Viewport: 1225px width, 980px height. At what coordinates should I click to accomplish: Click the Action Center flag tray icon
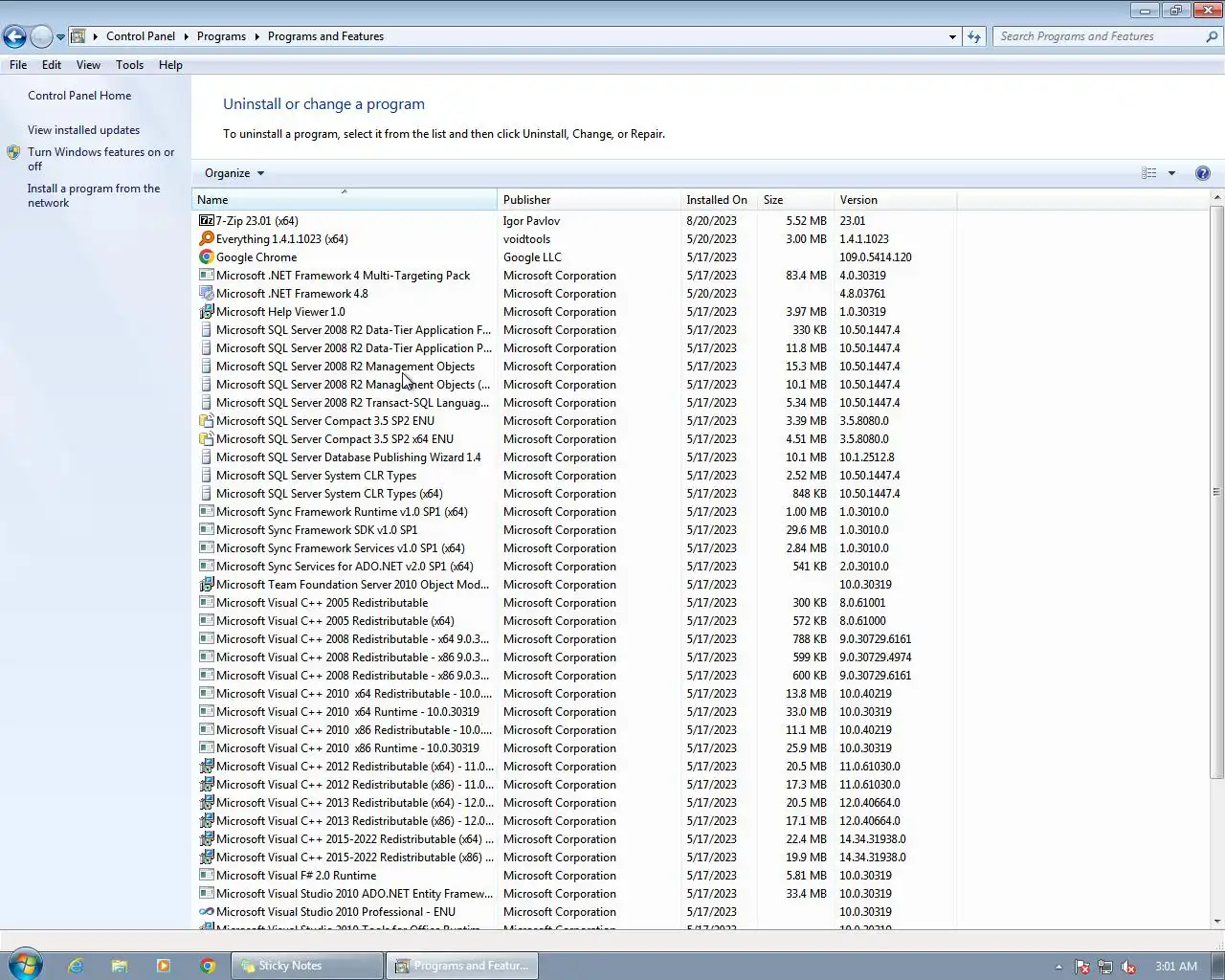tap(1082, 967)
